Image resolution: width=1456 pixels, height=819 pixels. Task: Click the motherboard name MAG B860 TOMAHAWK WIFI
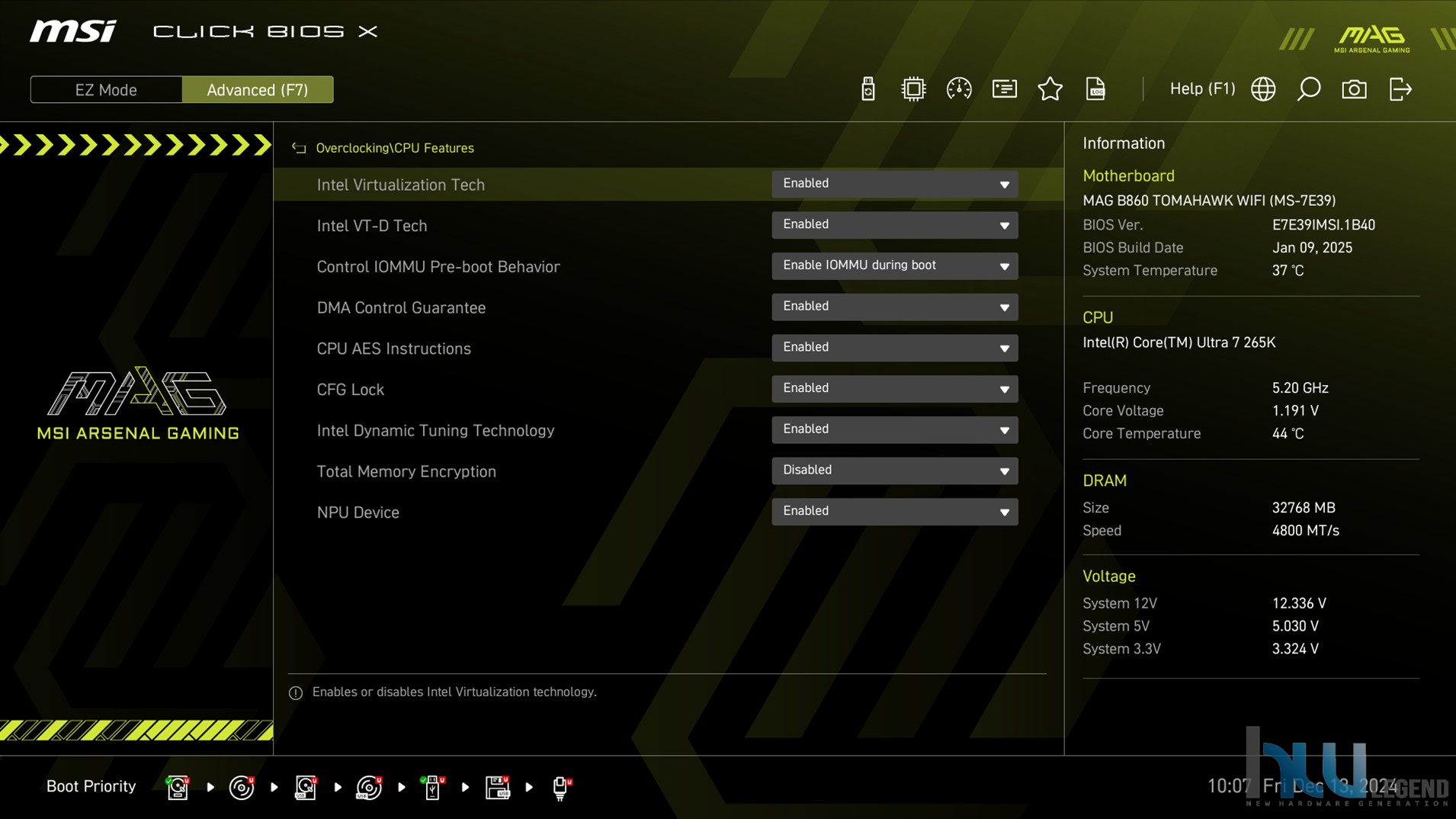point(1209,201)
